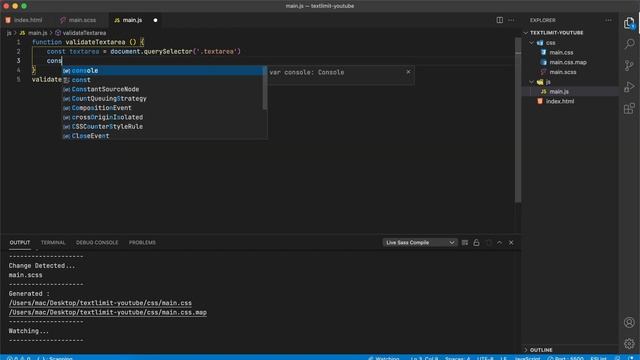The height and width of the screenshot is (360, 640).
Task: Choose console autocomplete suggestion
Action: click(x=162, y=71)
